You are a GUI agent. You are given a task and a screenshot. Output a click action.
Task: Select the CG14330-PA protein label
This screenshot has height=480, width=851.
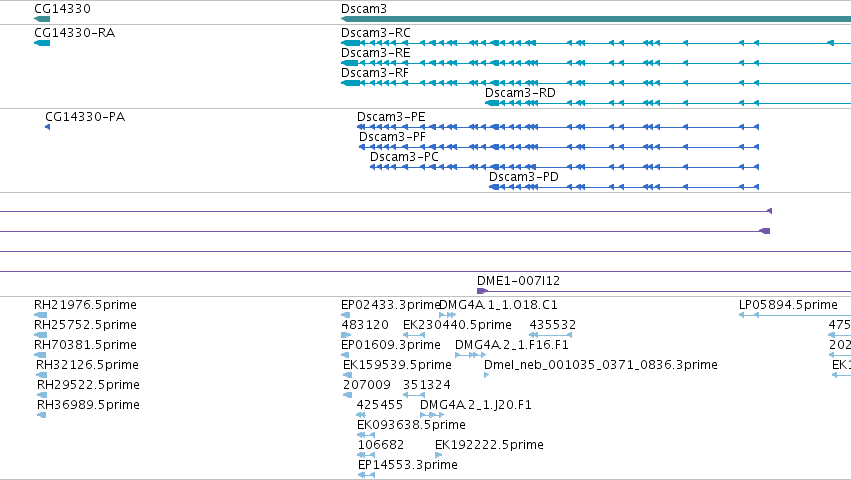tap(85, 117)
